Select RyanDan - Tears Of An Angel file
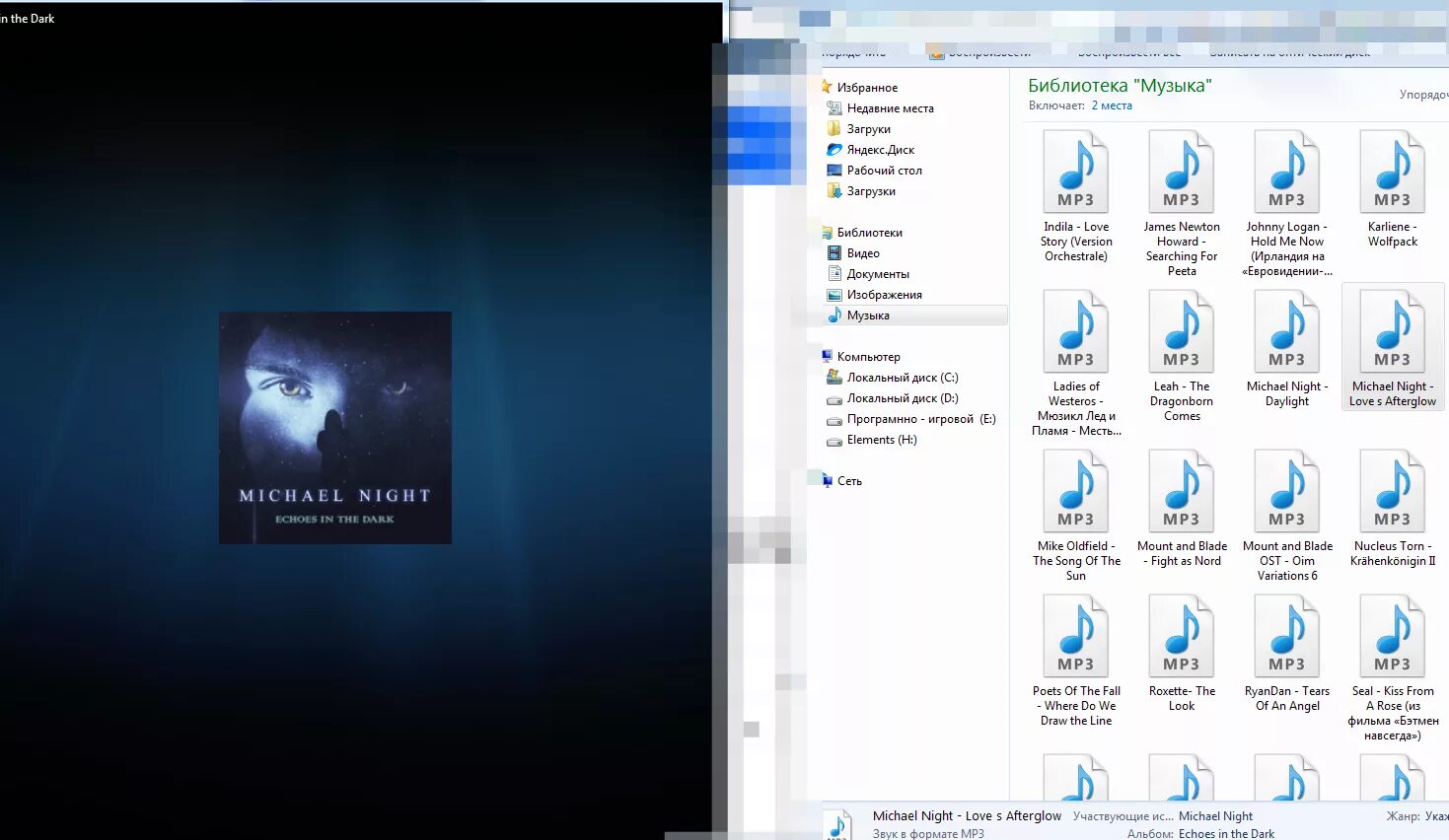Screen dimensions: 1449x840 point(1287,653)
